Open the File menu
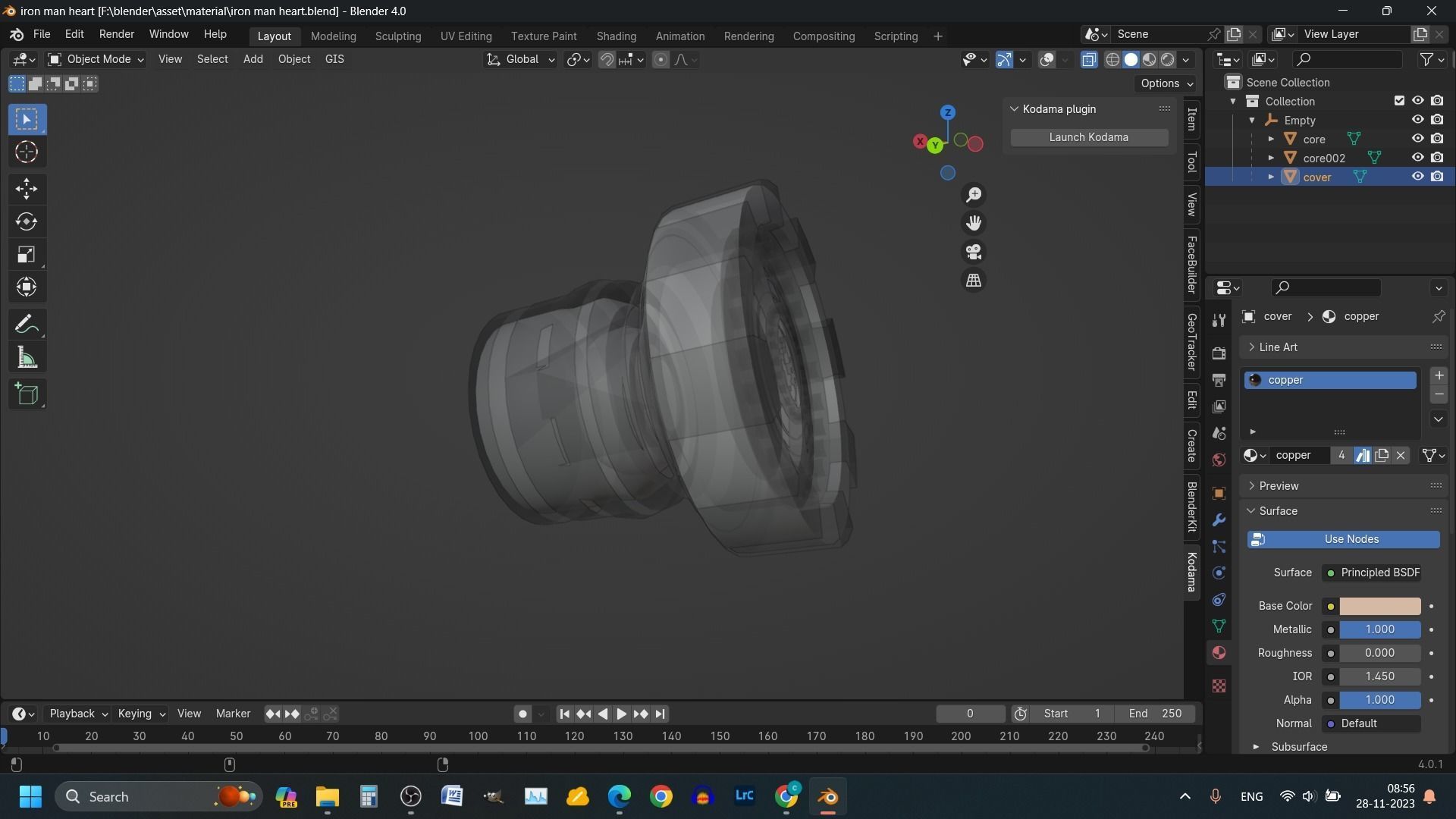The image size is (1456, 819). pos(42,35)
